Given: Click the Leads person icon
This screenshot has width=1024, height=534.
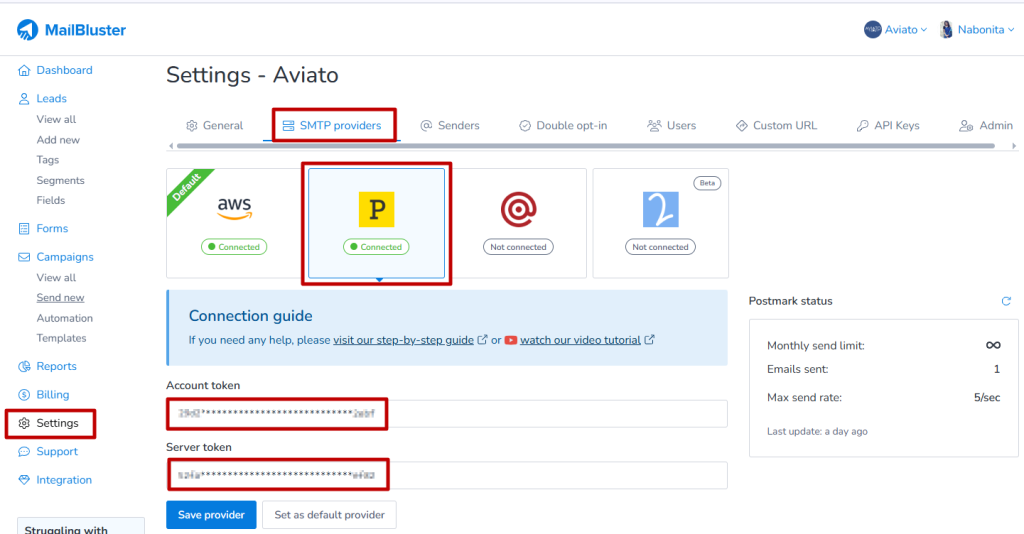Looking at the screenshot, I should (x=24, y=99).
